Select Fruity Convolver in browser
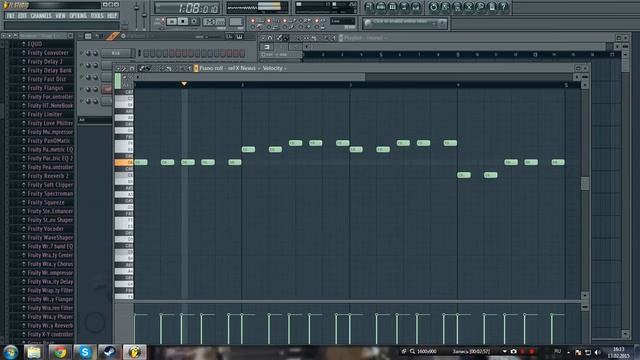 (48, 53)
